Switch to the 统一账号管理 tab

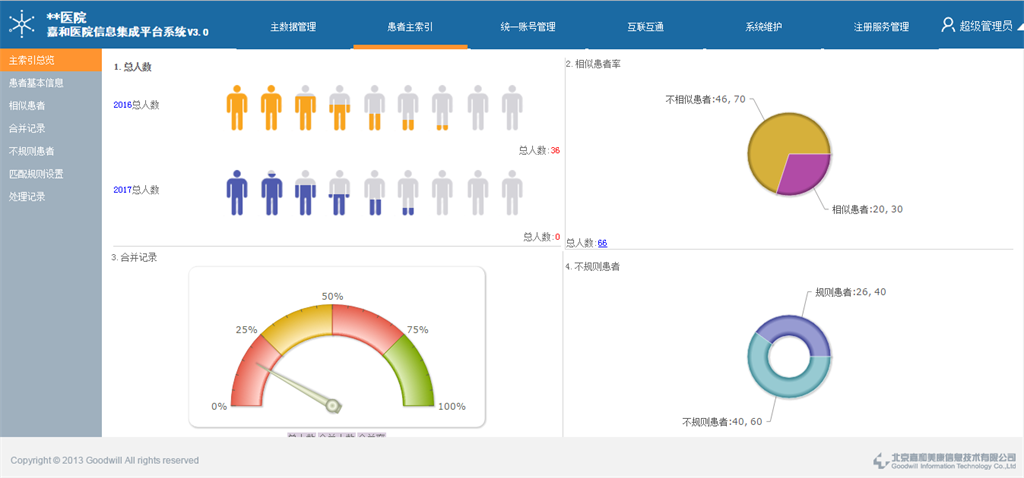[526, 27]
